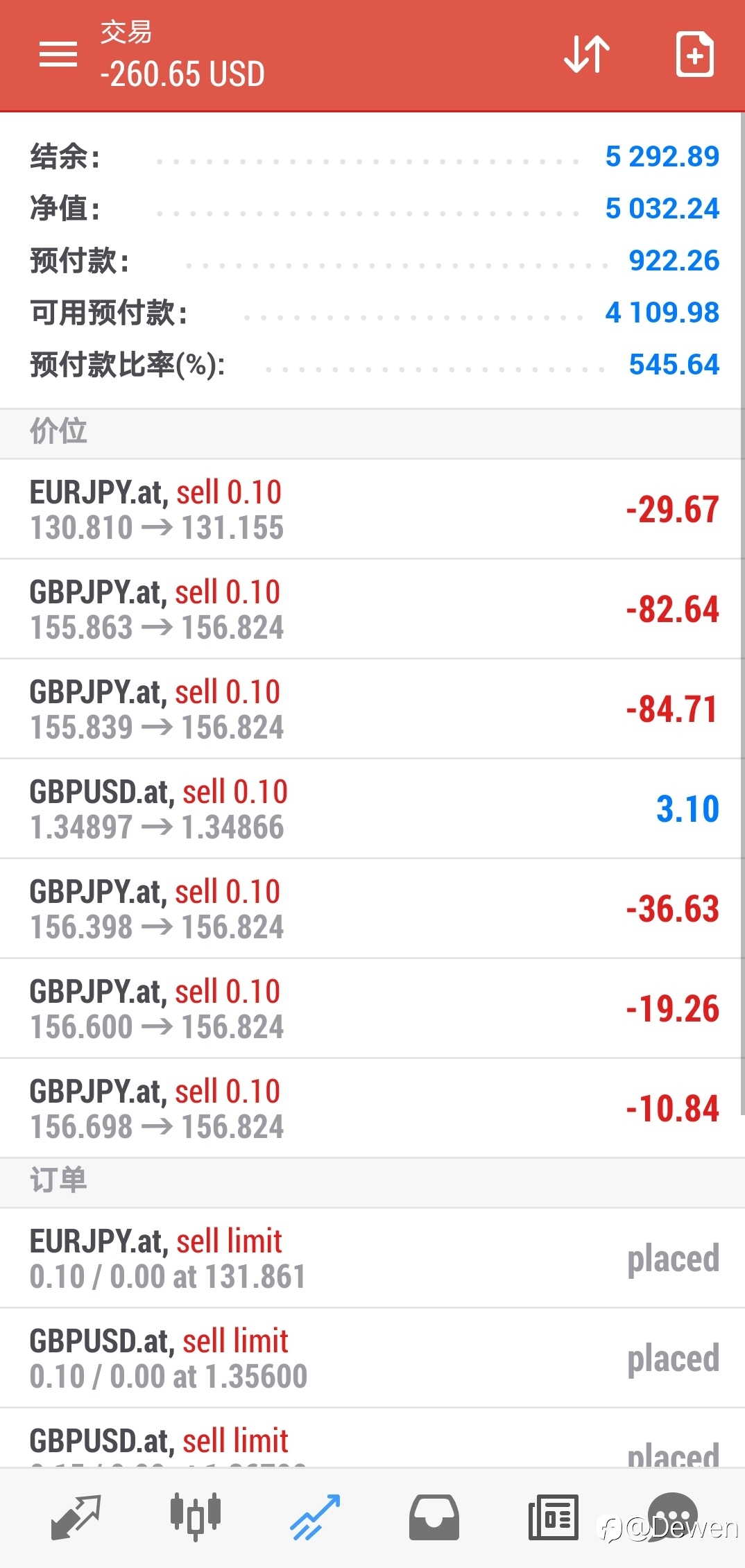Select the EURJPY.at sell position 130.810
The height and width of the screenshot is (1568, 745).
372,509
